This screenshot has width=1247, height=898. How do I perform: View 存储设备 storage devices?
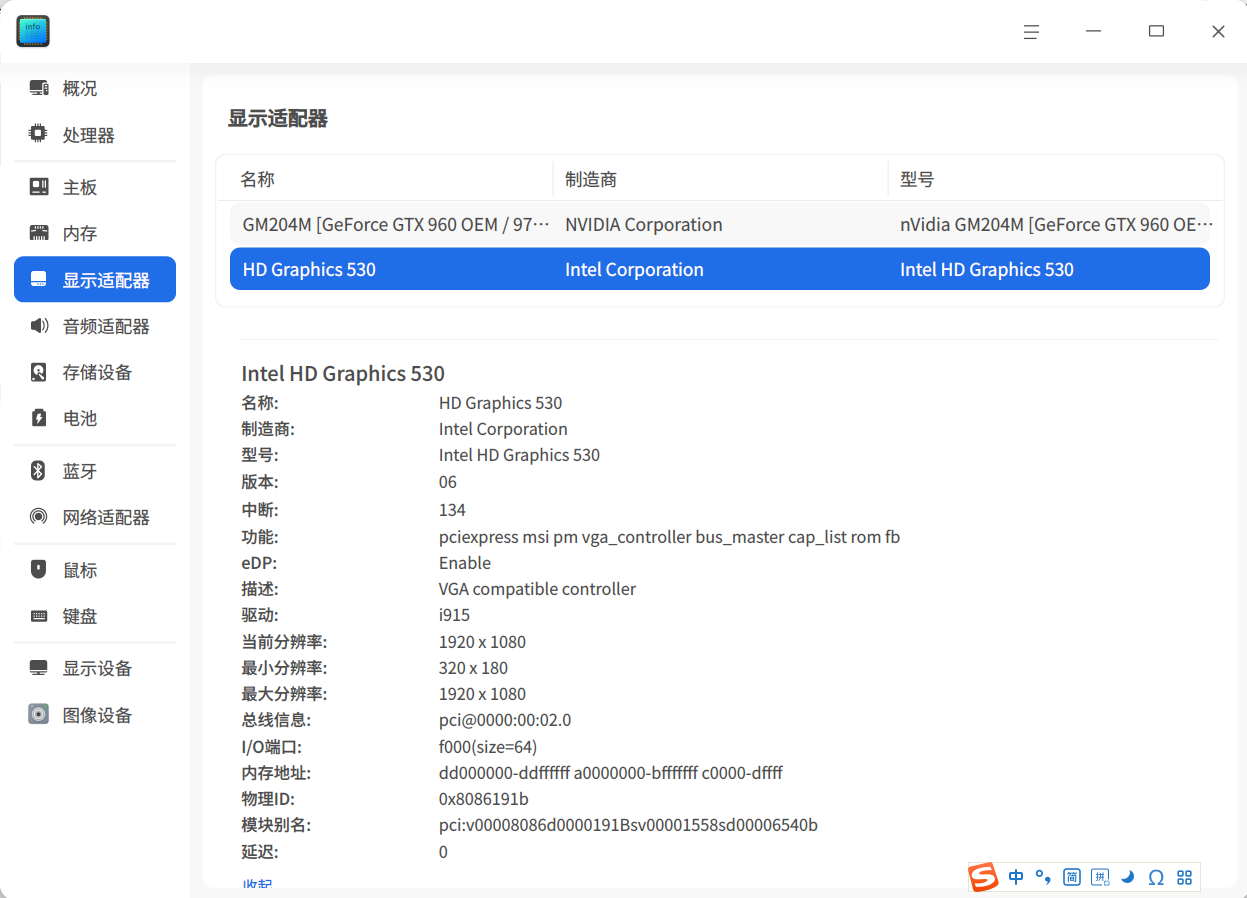tap(95, 372)
